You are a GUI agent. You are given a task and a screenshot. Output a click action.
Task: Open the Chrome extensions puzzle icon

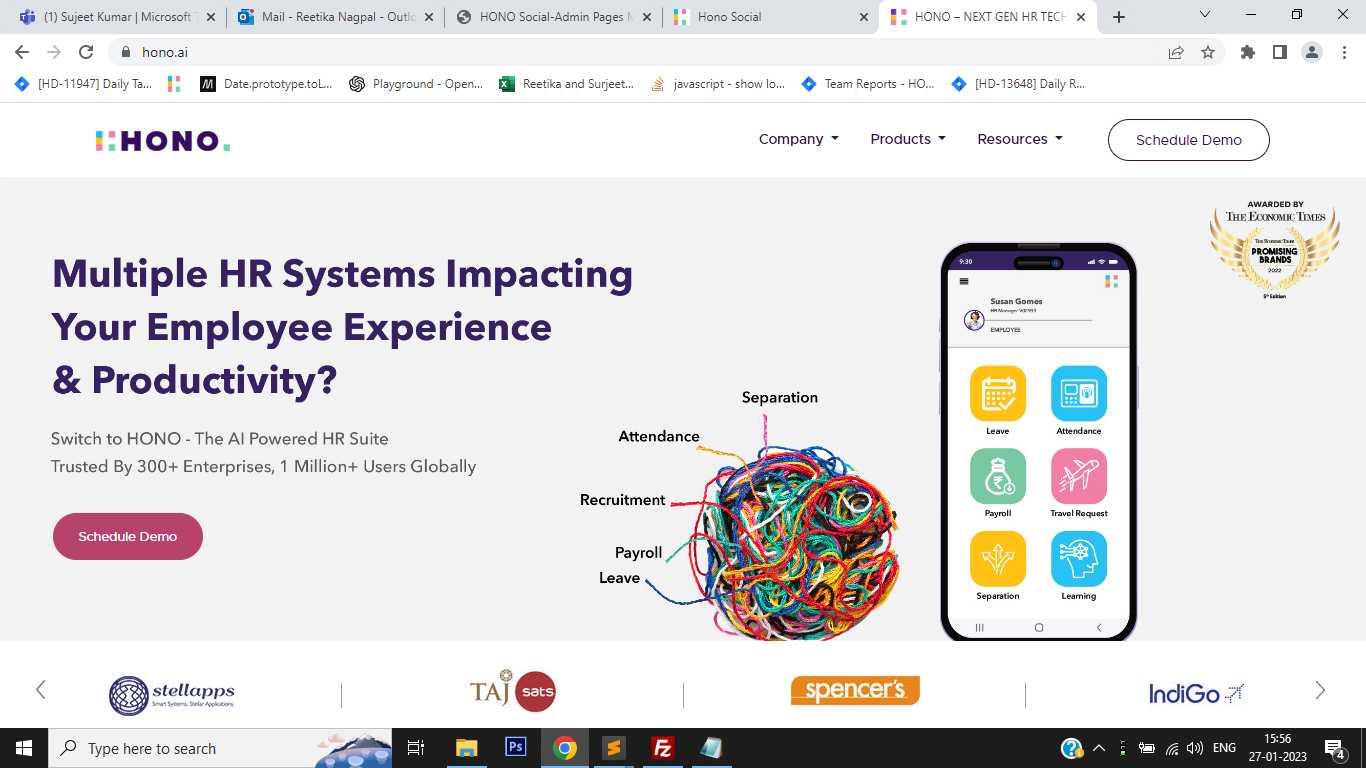coord(1248,52)
